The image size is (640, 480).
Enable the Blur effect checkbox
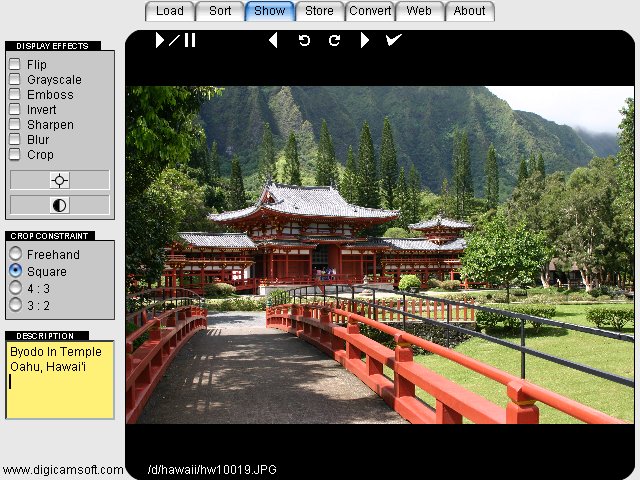coord(15,140)
